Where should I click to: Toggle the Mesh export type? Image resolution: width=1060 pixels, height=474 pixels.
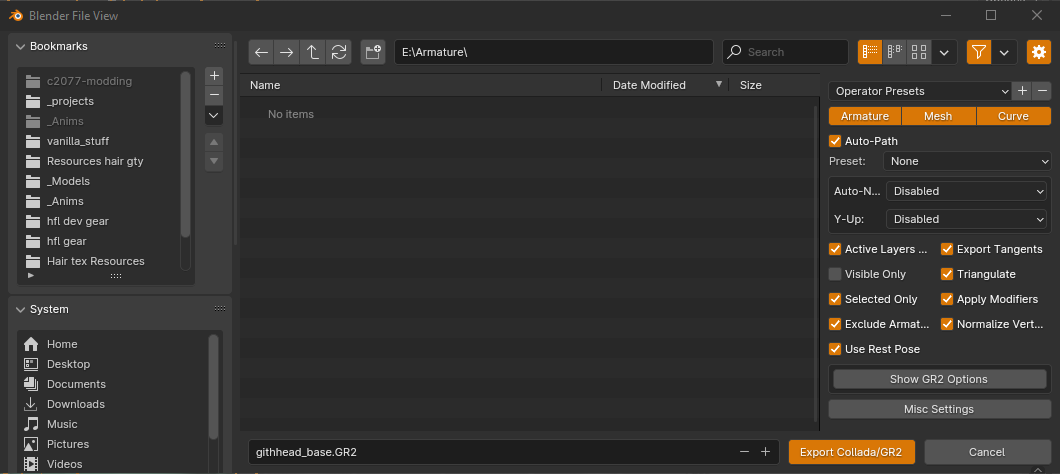[x=938, y=116]
